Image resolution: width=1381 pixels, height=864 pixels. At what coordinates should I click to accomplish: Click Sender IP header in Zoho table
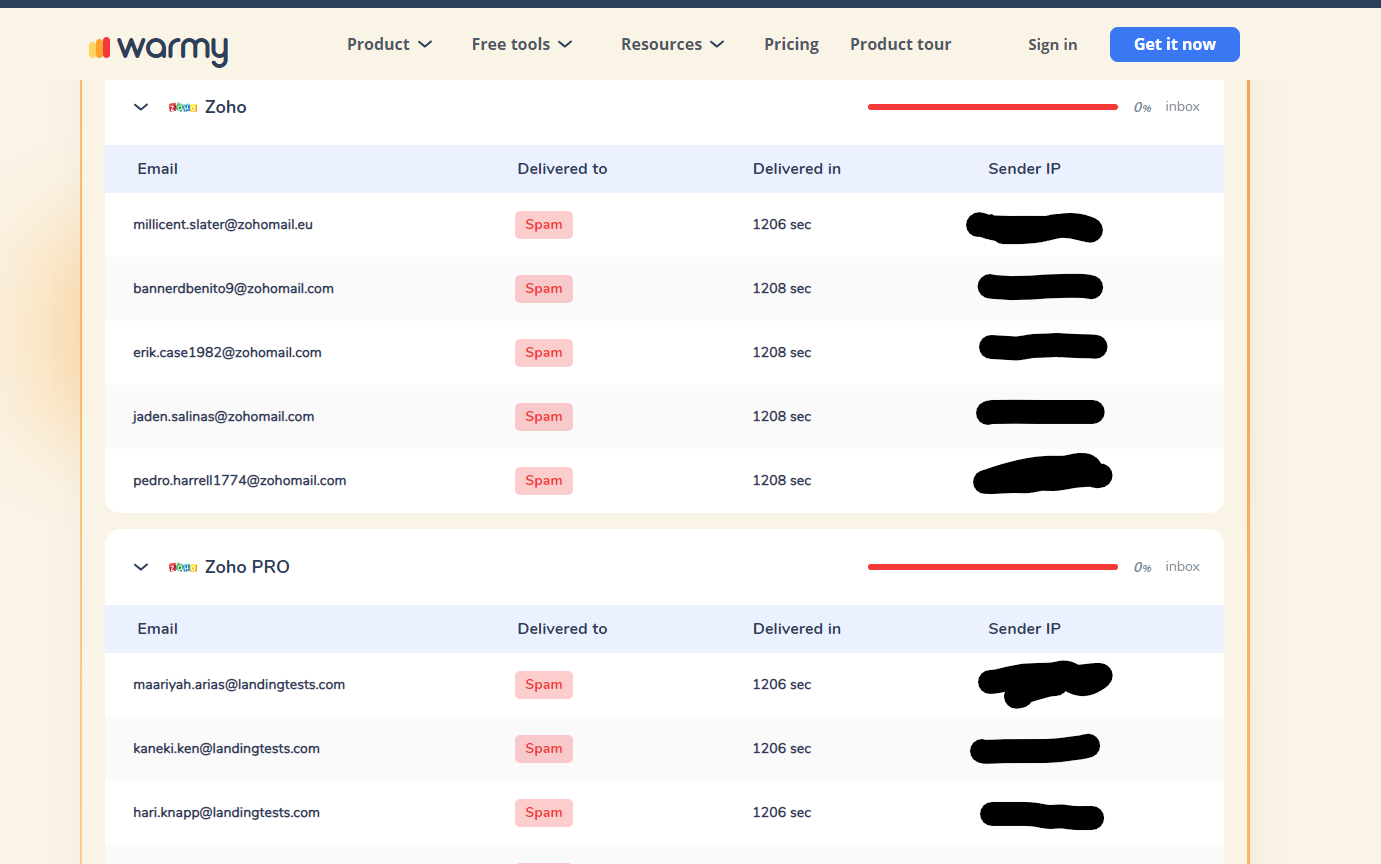tap(1024, 169)
